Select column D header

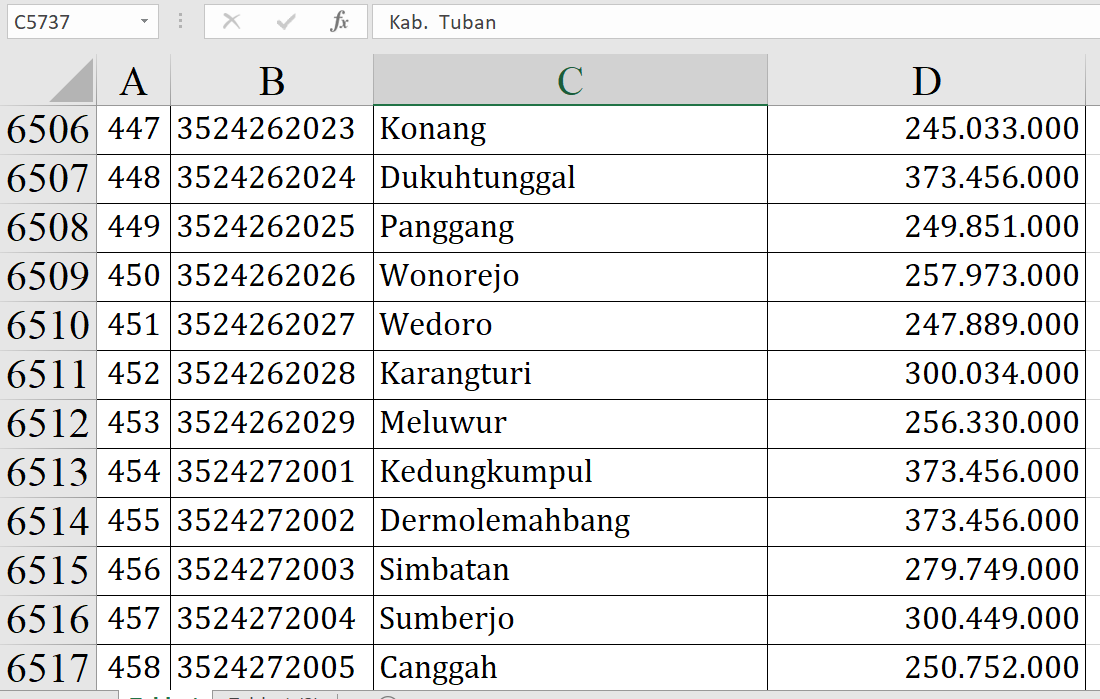click(926, 81)
